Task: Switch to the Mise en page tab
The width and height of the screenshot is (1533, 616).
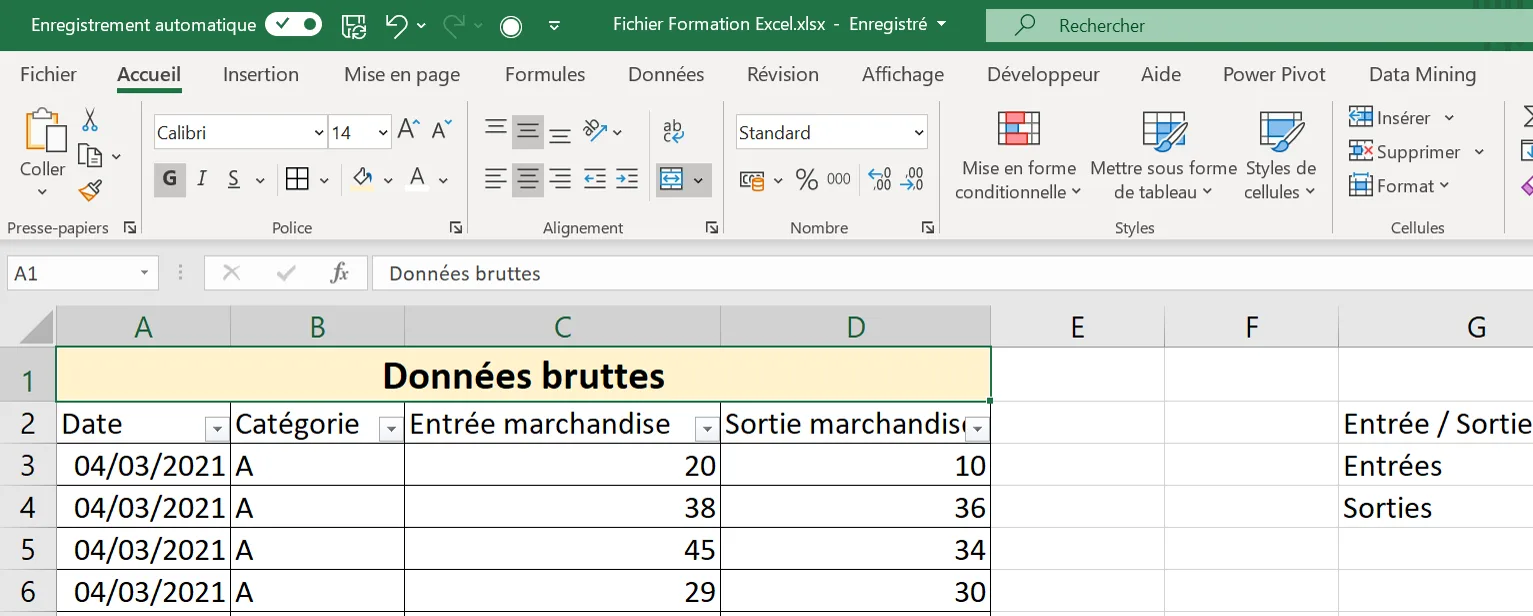Action: [402, 74]
